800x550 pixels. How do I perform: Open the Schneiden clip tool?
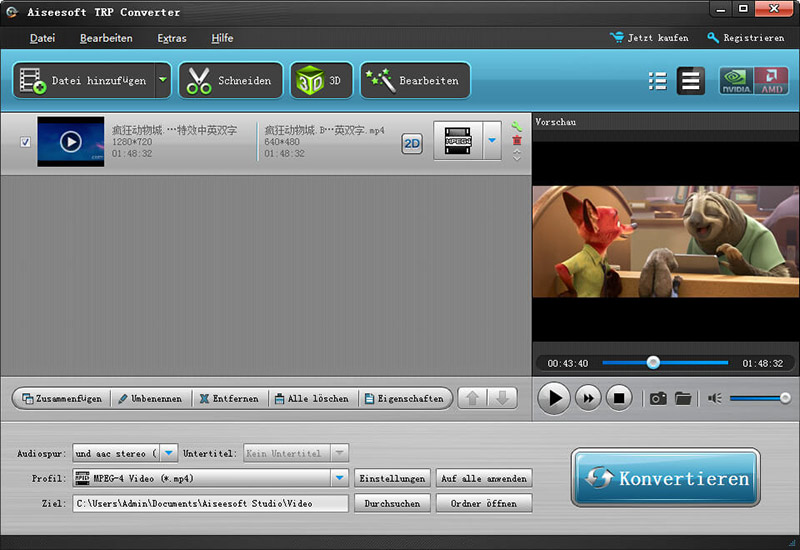[x=231, y=81]
